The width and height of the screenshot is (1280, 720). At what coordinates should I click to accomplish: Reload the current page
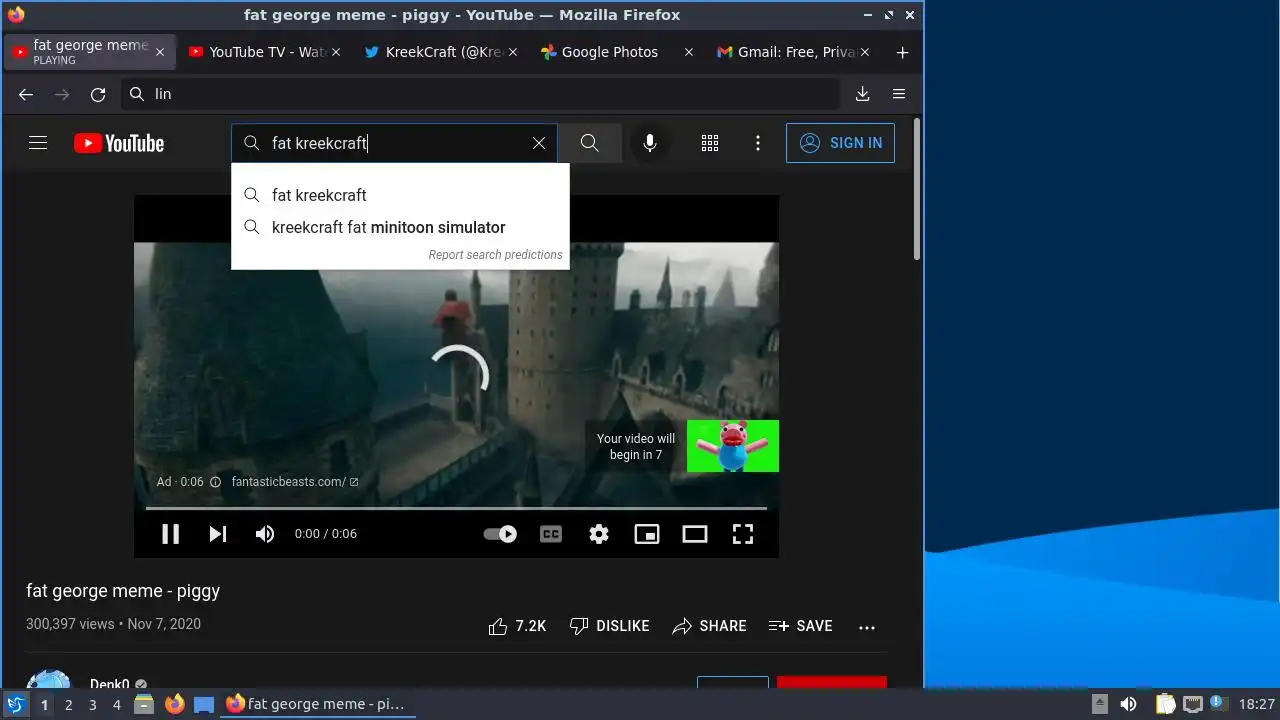pos(98,94)
